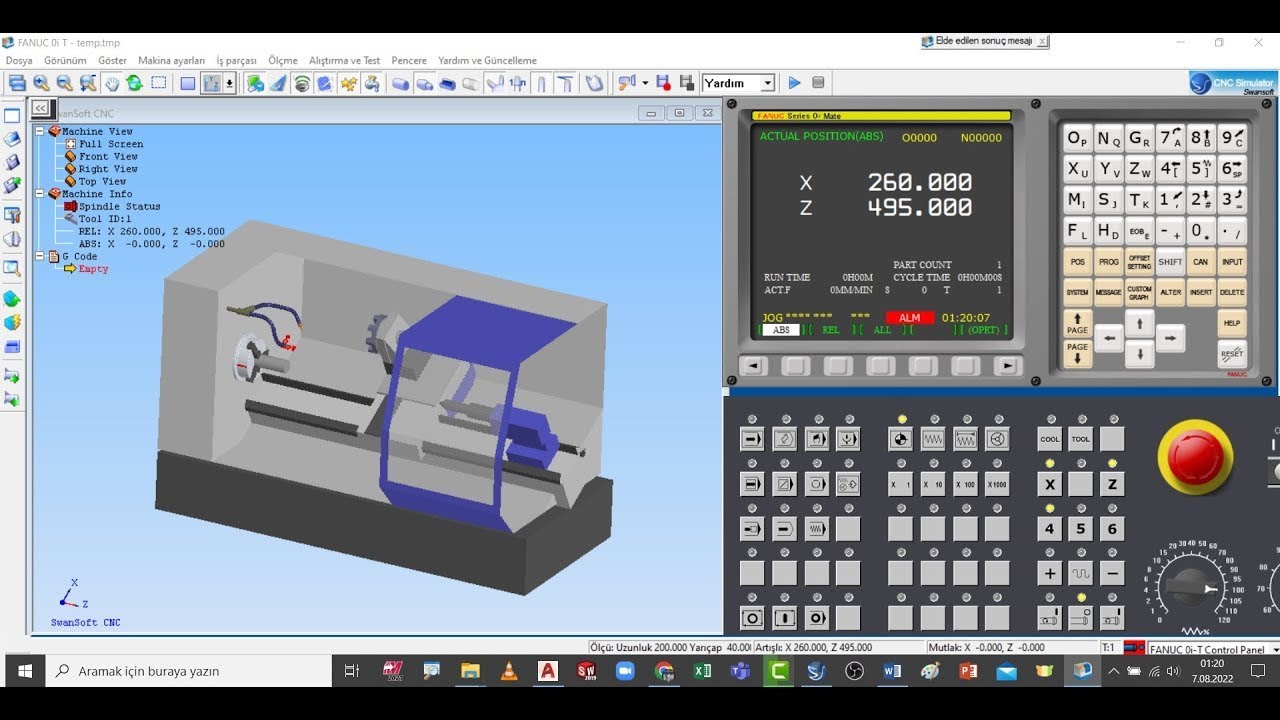This screenshot has width=1280, height=720.
Task: Click the plus jog direction button
Action: (1049, 574)
